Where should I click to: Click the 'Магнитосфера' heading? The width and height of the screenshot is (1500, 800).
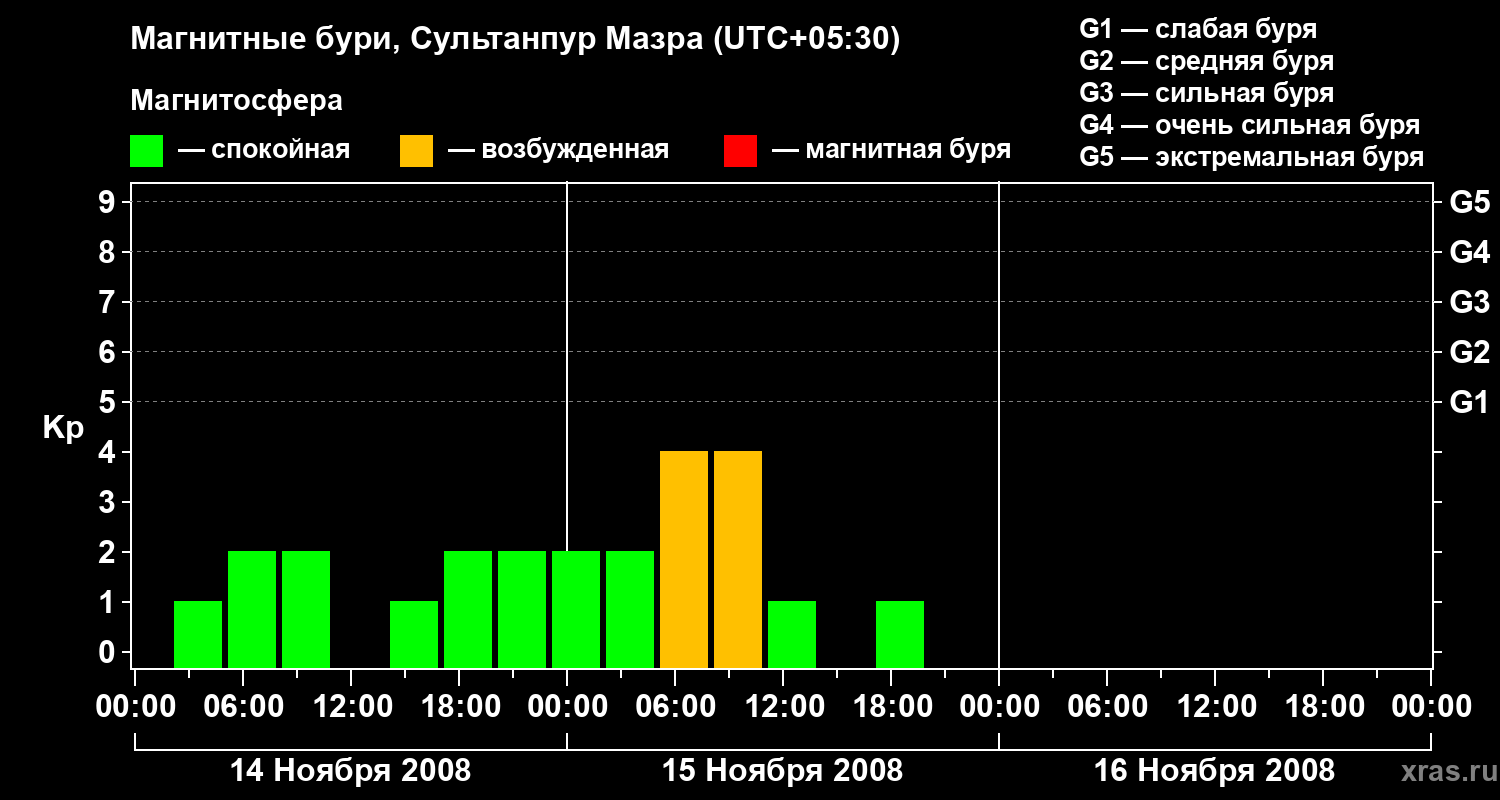pyautogui.click(x=237, y=101)
